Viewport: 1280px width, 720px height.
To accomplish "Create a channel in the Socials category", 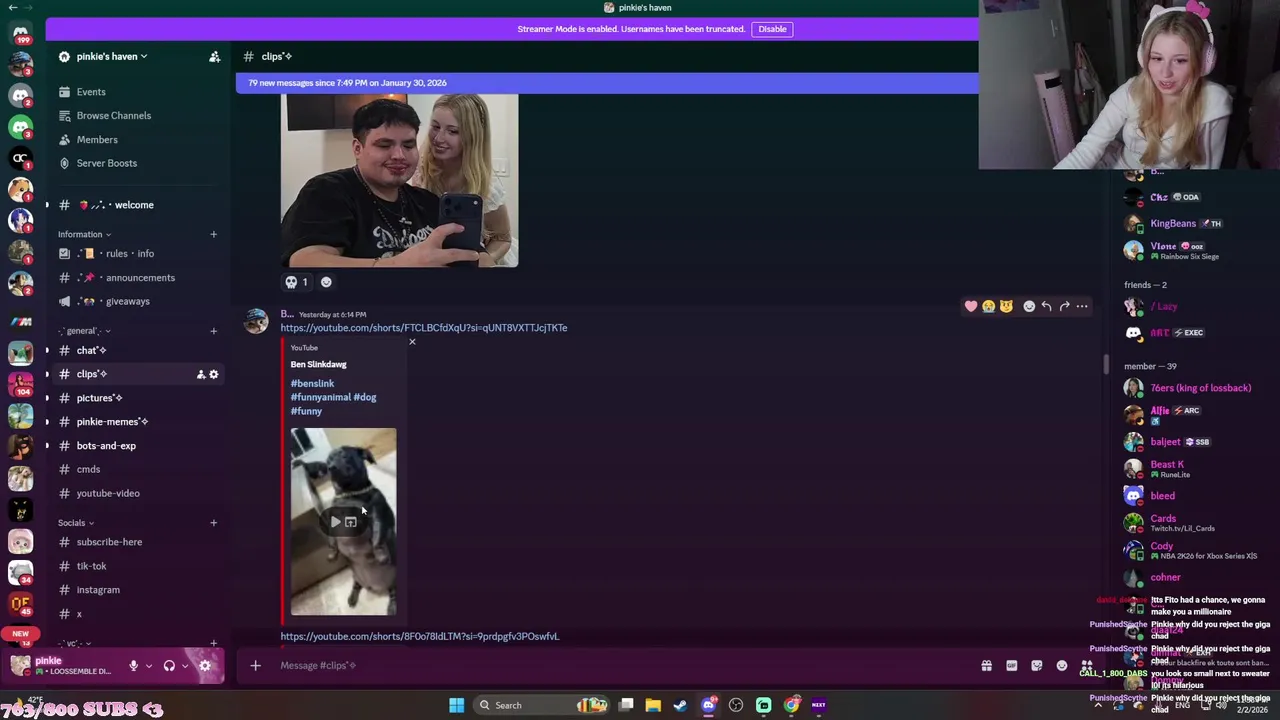I will pyautogui.click(x=213, y=523).
